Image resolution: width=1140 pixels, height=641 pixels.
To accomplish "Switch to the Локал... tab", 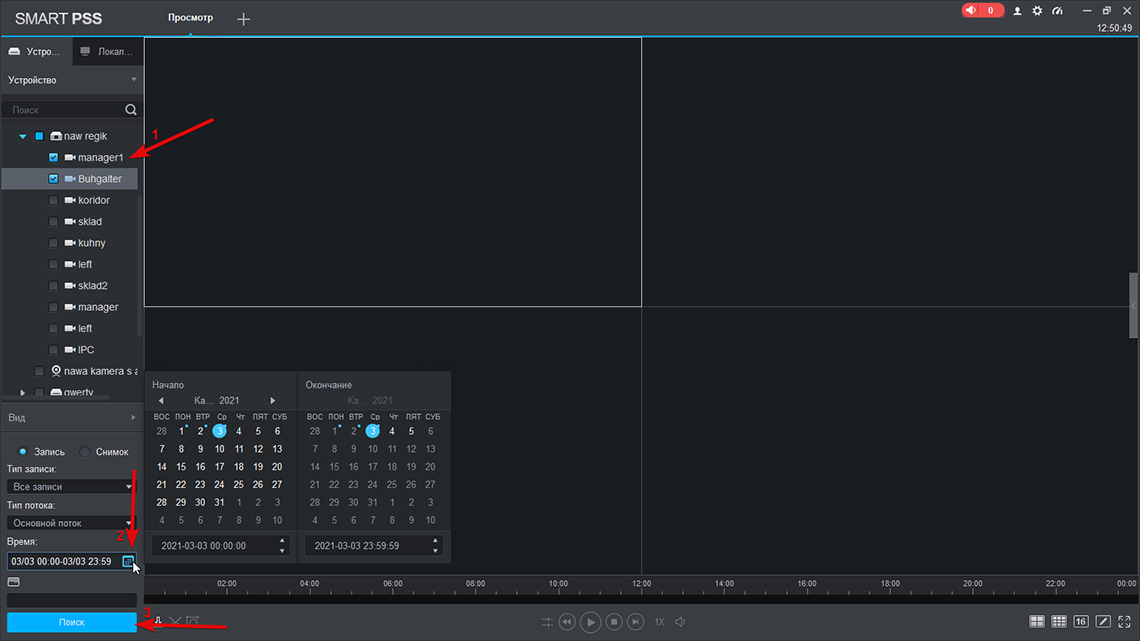I will pyautogui.click(x=107, y=52).
